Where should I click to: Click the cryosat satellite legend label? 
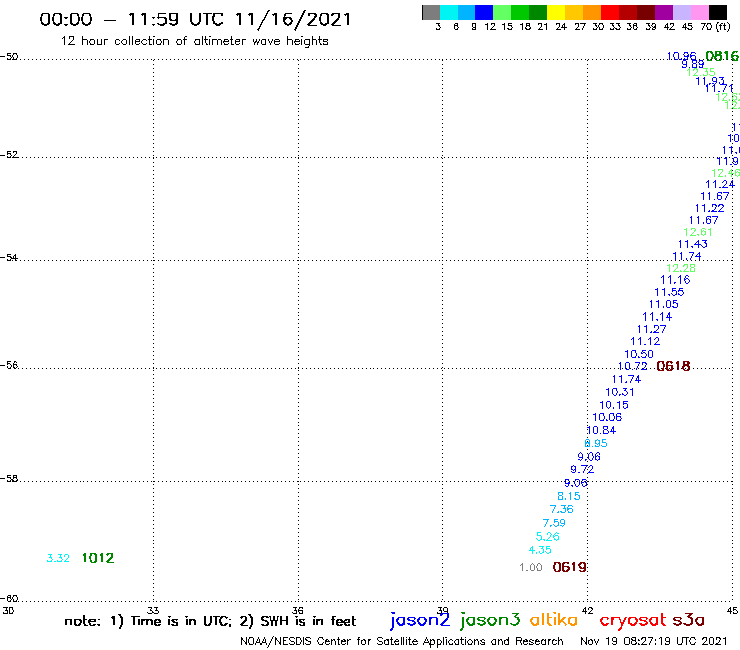[633, 620]
